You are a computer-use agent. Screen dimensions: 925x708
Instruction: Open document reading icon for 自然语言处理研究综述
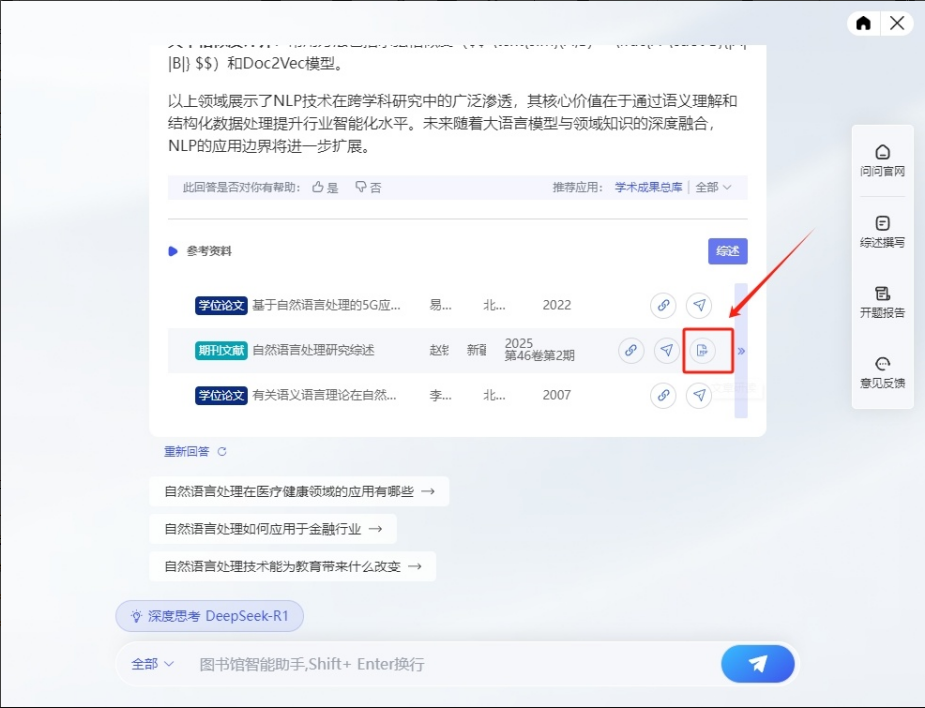click(702, 350)
